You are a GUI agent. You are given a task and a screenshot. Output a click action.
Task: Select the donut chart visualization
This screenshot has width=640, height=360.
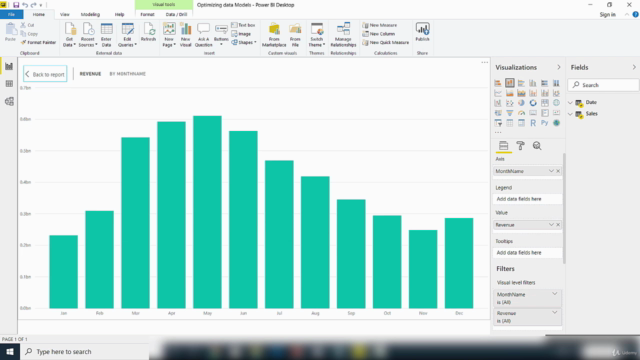[533, 103]
